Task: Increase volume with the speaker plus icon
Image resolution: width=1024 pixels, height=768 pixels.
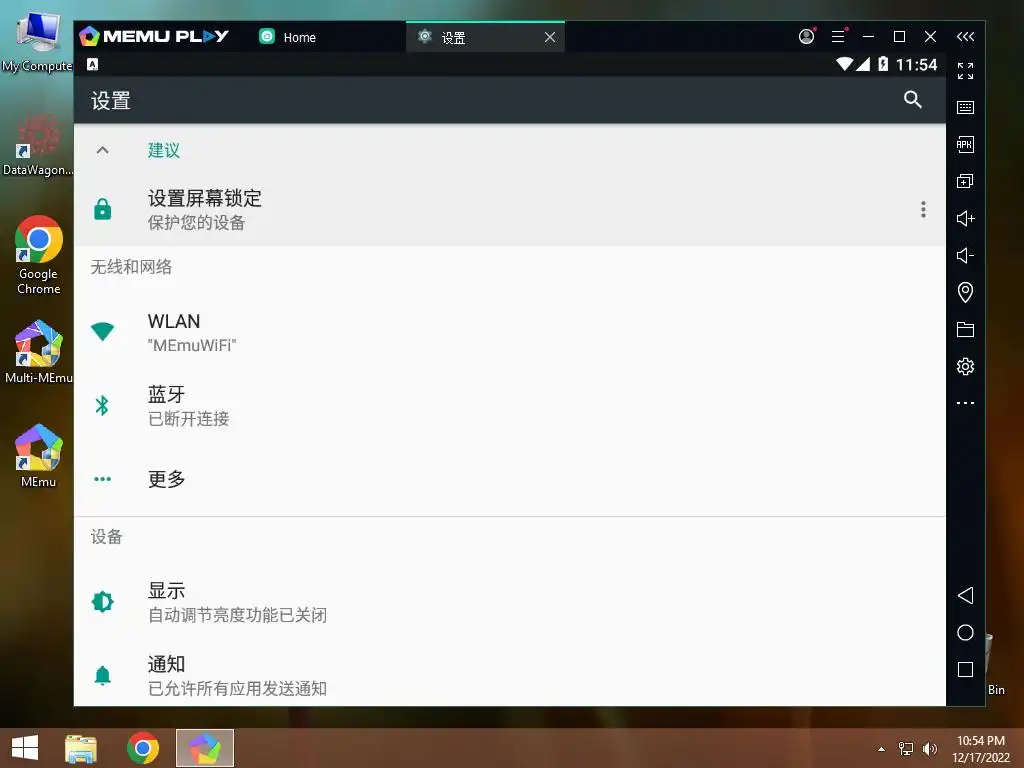Action: coord(965,218)
